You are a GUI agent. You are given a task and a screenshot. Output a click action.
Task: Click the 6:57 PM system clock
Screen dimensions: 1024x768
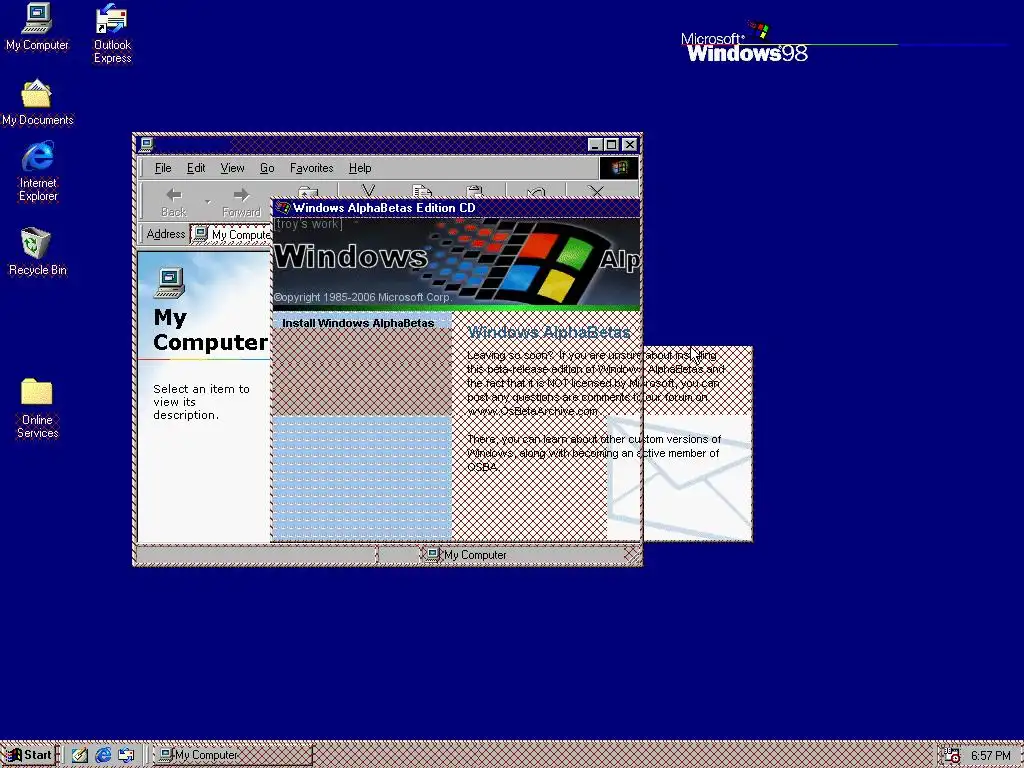coord(990,755)
